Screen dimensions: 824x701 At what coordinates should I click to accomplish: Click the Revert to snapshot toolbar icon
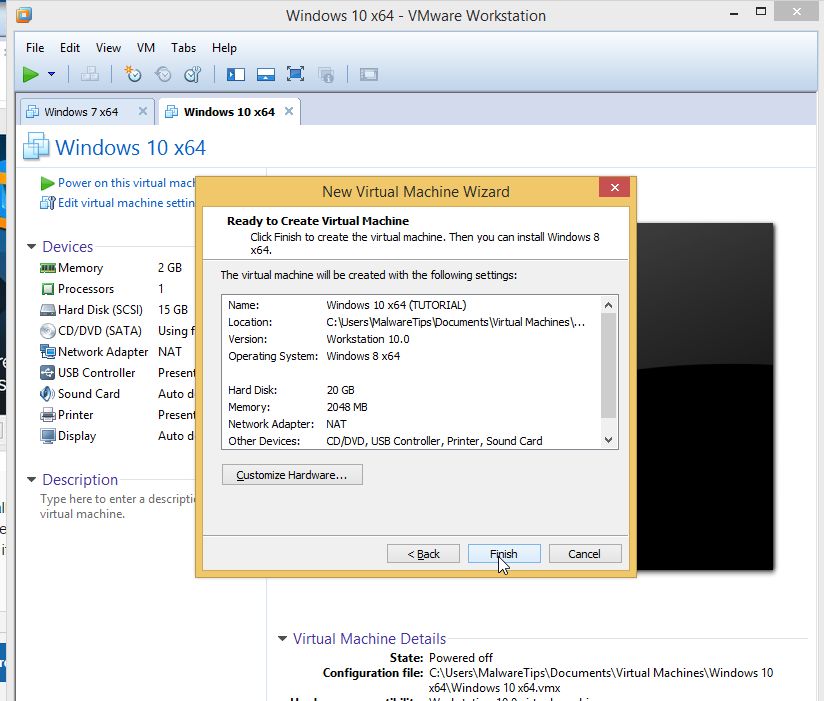[x=163, y=75]
